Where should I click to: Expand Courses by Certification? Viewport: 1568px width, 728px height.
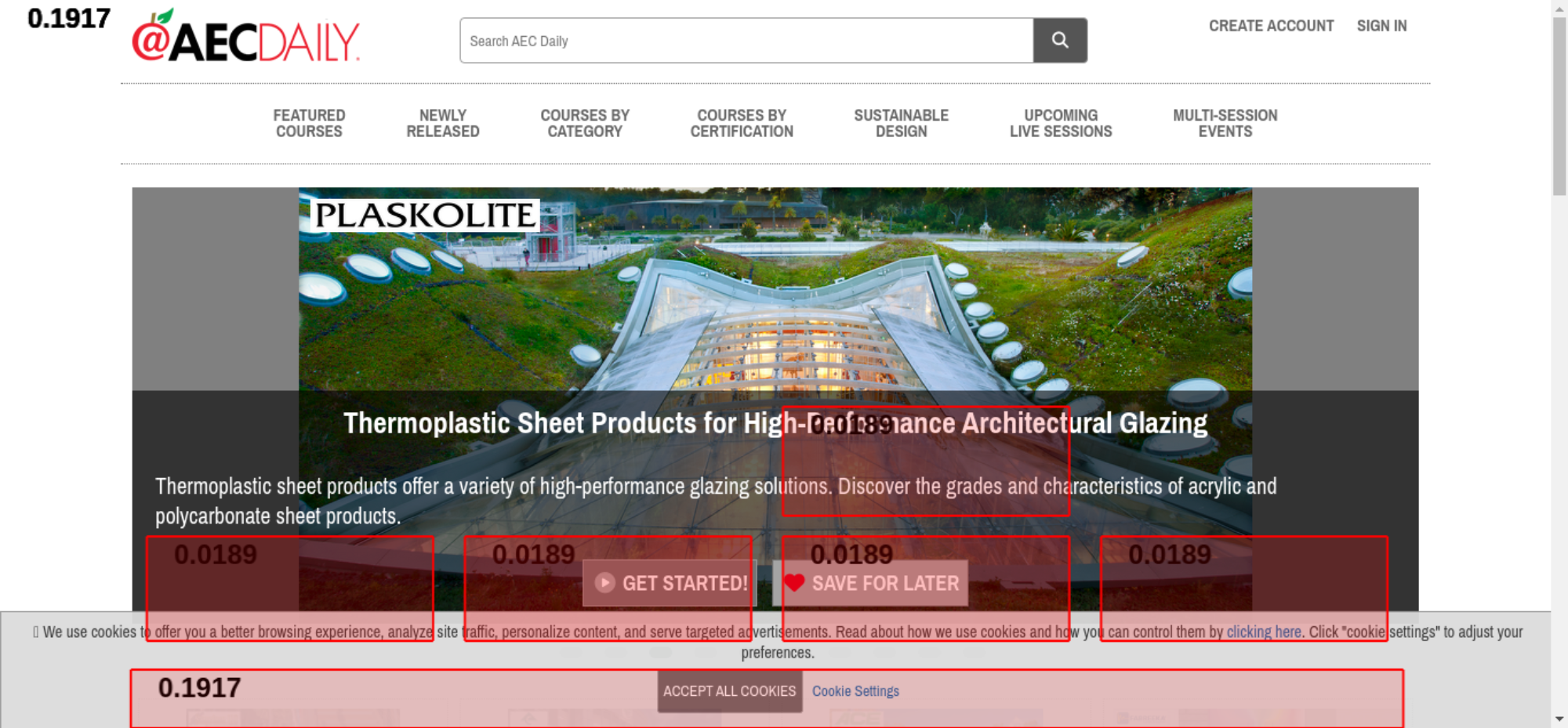742,124
